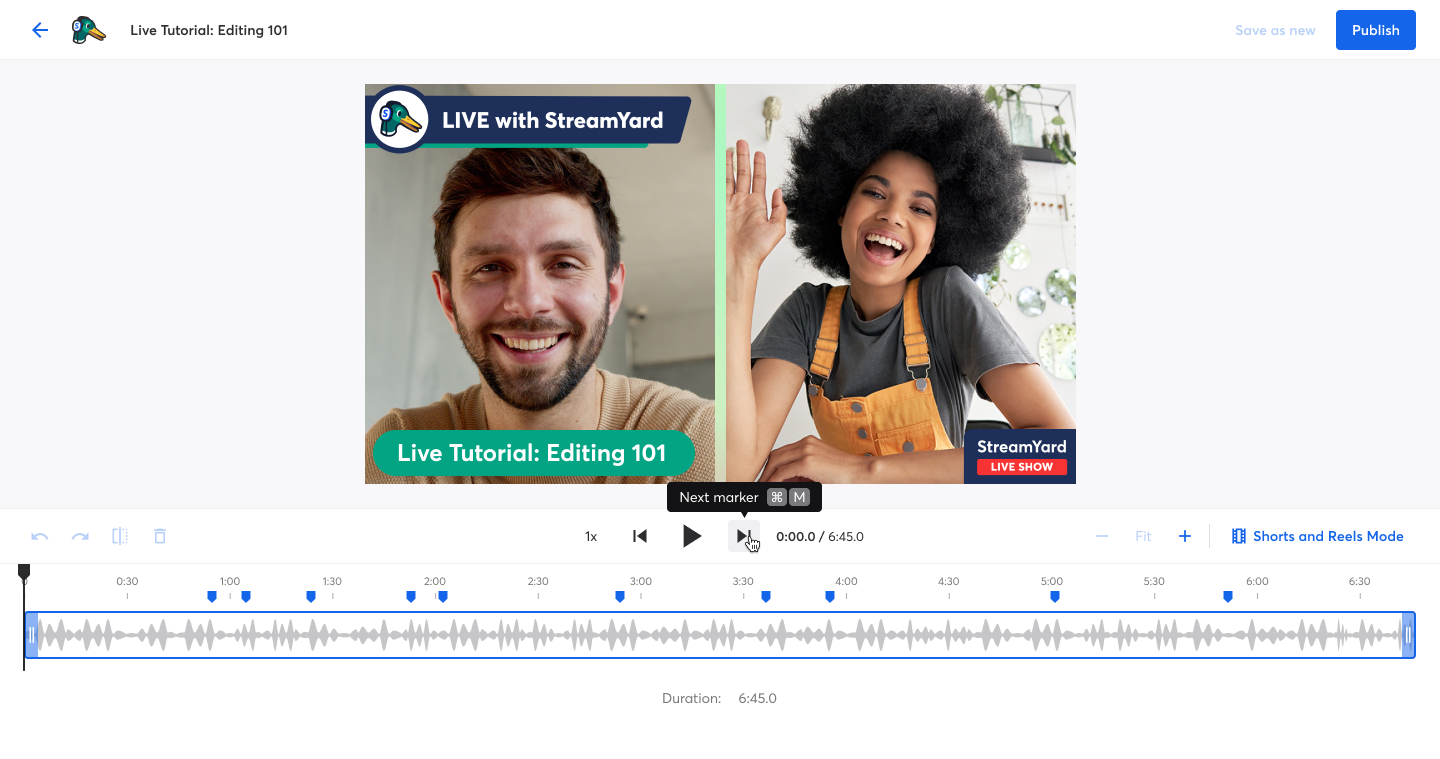Split the clip at the playhead
Viewport: 1440px width, 759px height.
coord(120,536)
